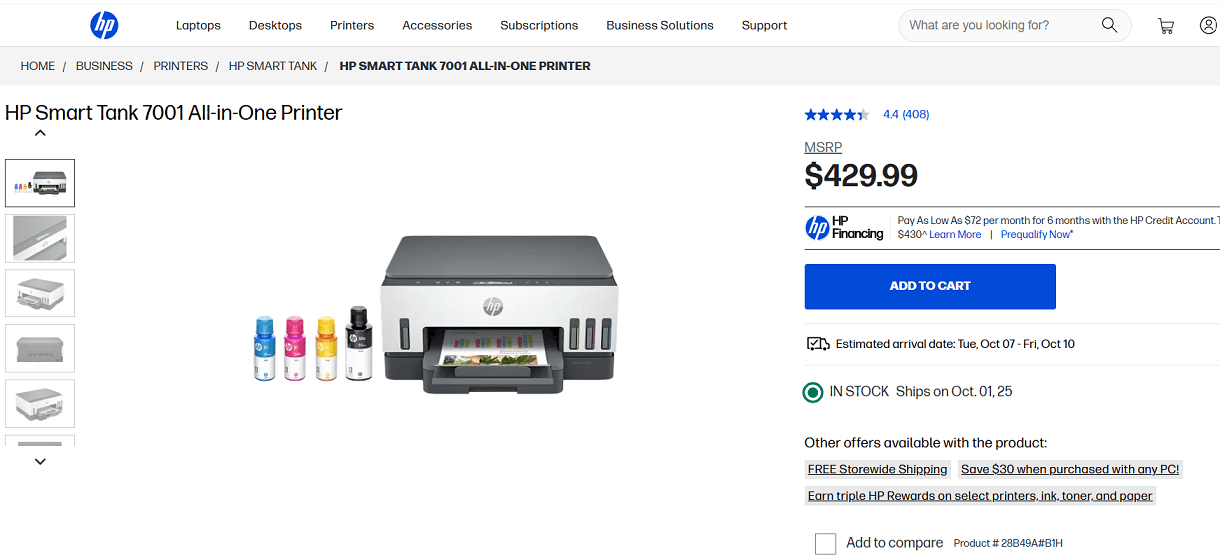Open the Accessories menu
This screenshot has height=558, width=1220.
(437, 25)
